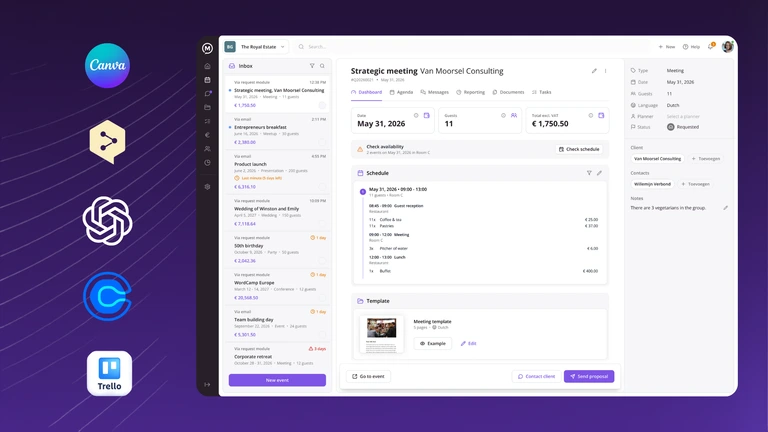Click the info icon in Guests card
Image resolution: width=768 pixels, height=432 pixels.
click(x=503, y=116)
